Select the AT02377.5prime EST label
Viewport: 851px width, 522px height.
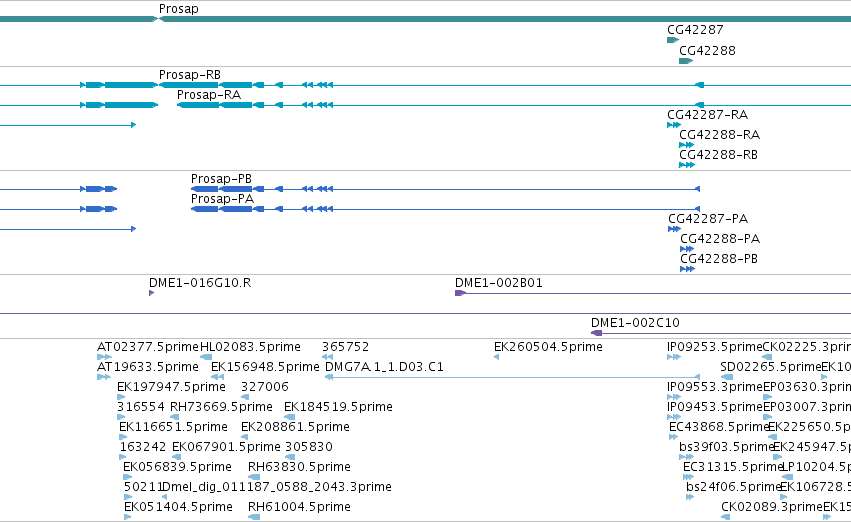coord(148,347)
